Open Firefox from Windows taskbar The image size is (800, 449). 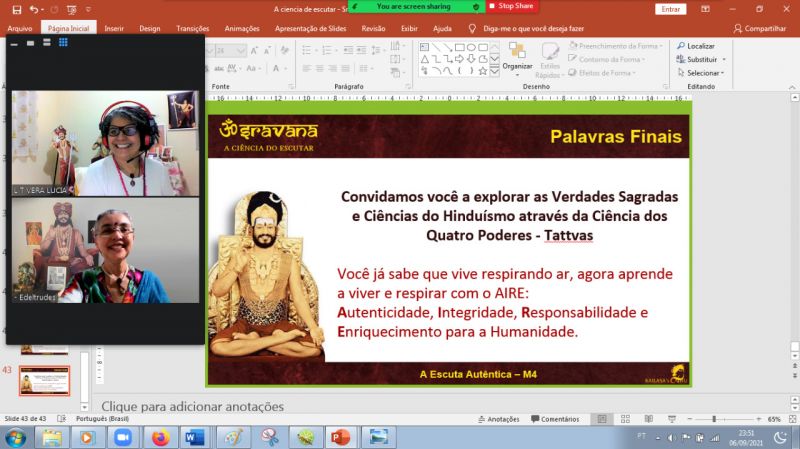(160, 438)
